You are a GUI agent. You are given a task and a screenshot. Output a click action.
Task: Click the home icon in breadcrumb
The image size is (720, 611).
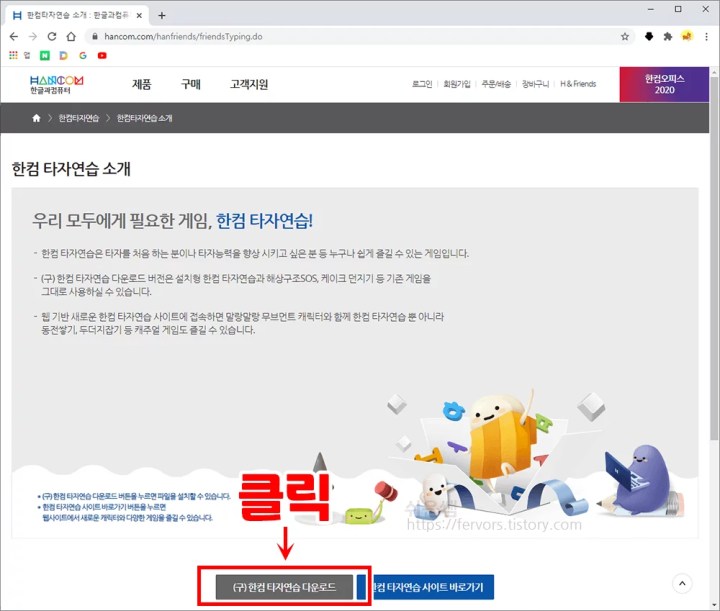(x=36, y=118)
